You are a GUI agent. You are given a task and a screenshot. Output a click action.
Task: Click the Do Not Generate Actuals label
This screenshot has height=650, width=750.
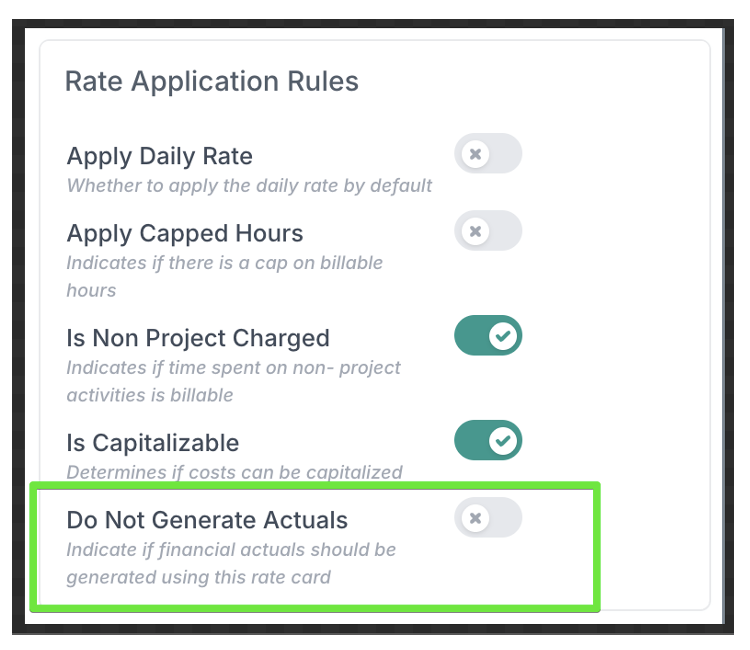[207, 520]
